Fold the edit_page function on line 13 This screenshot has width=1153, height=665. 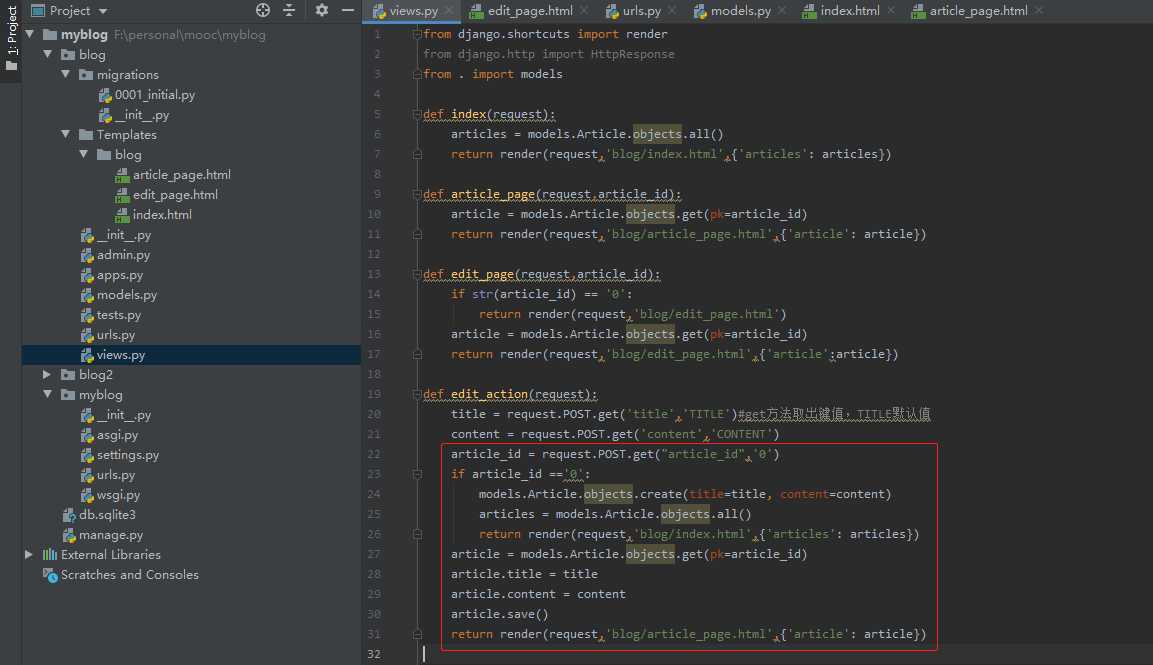pyautogui.click(x=417, y=274)
